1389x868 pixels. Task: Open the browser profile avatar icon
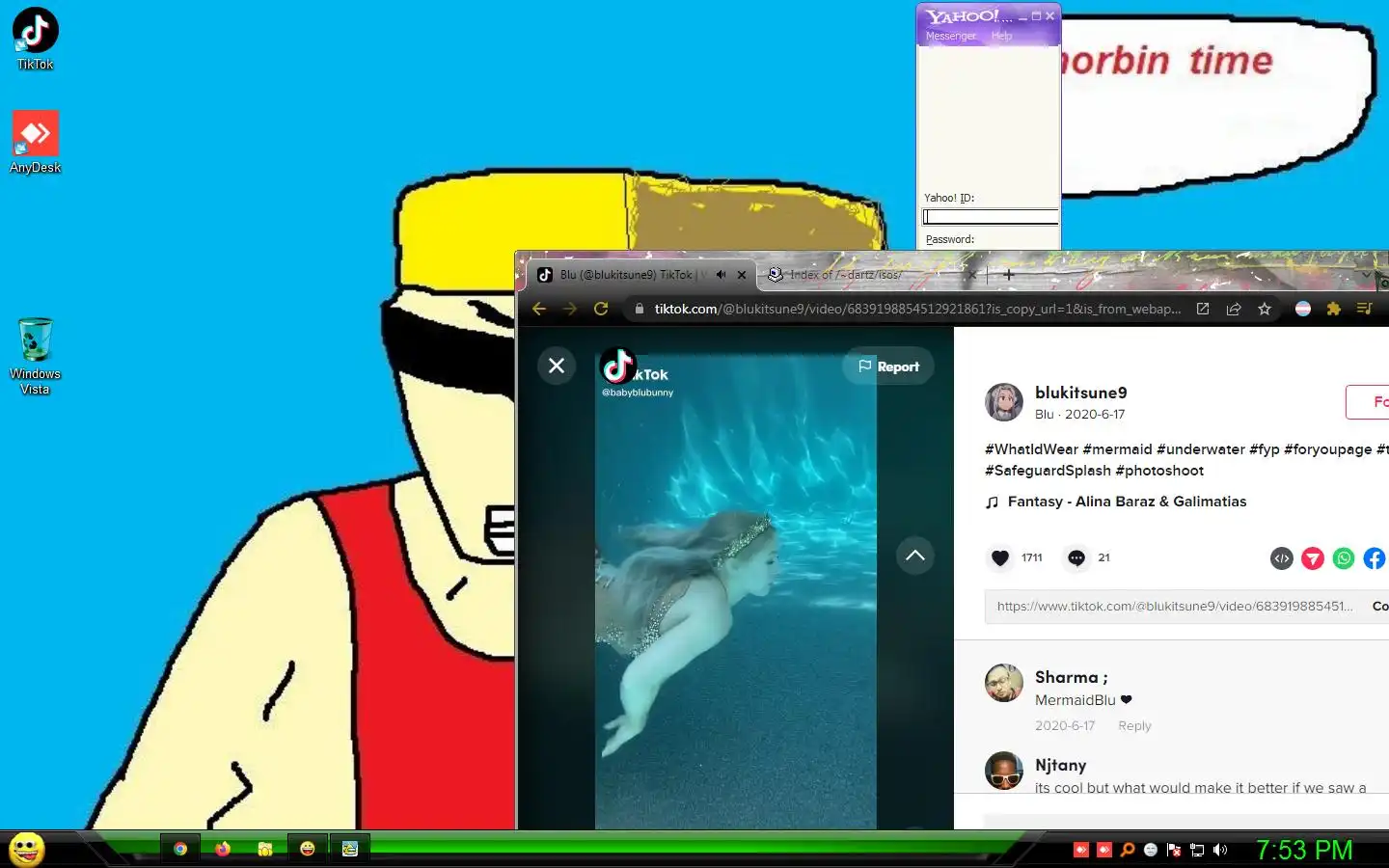(x=1303, y=309)
